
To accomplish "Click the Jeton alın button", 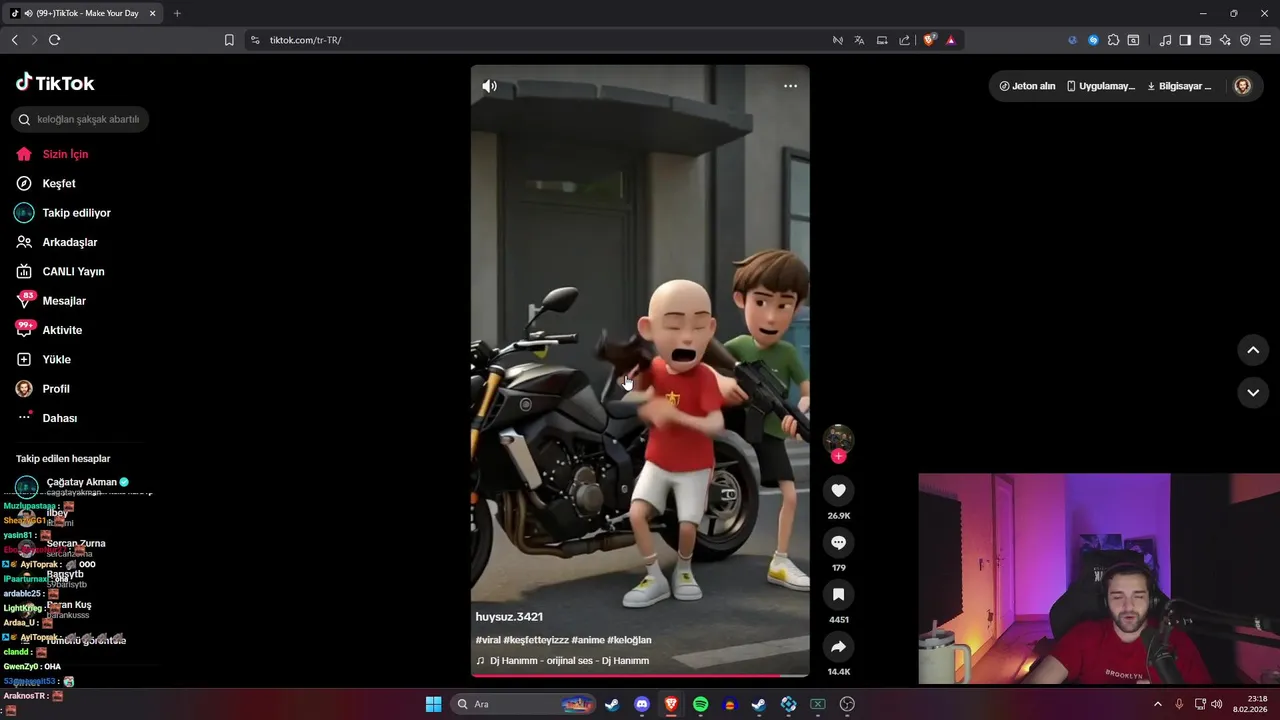I will (1027, 86).
